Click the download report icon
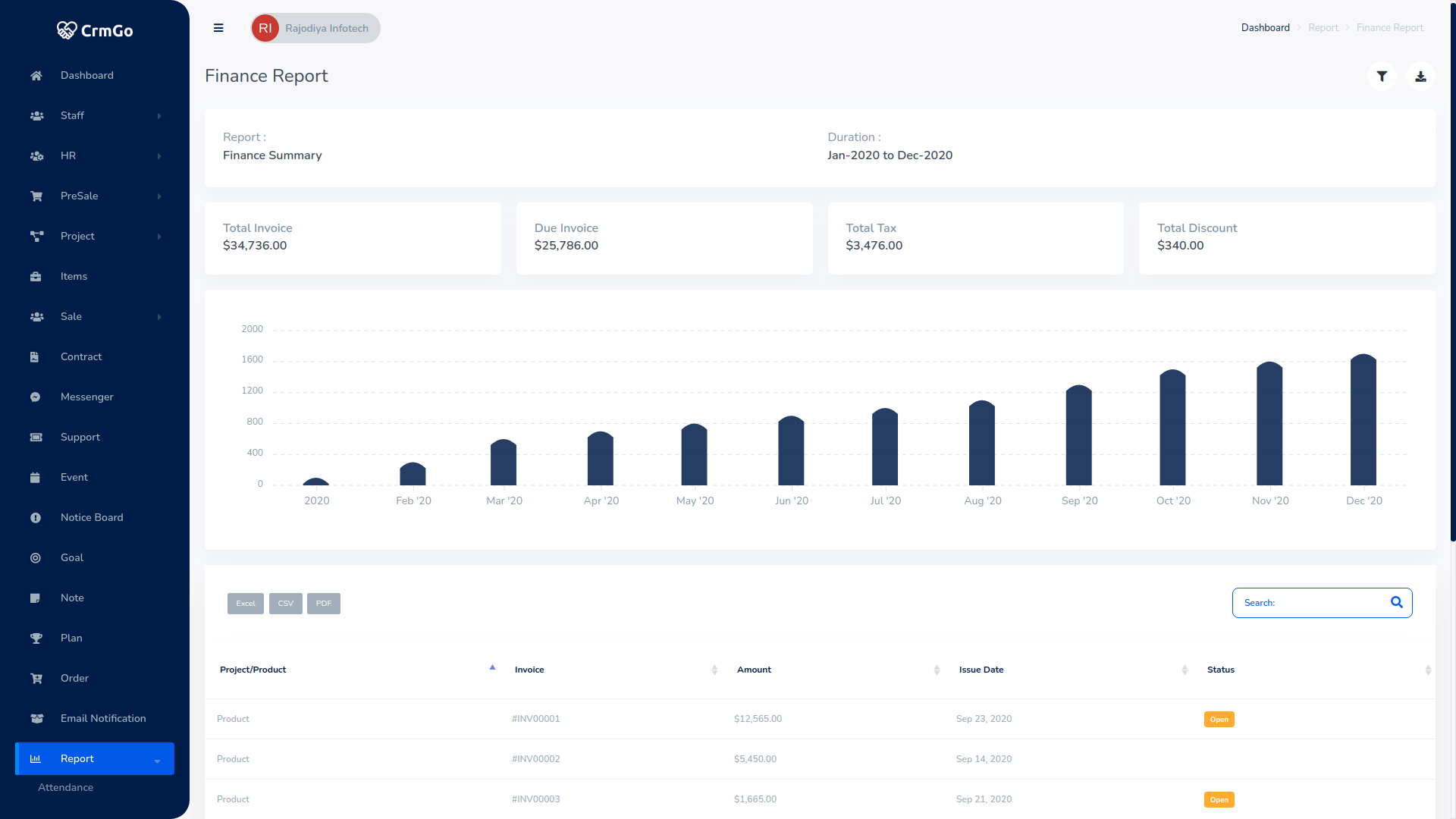 tap(1420, 77)
